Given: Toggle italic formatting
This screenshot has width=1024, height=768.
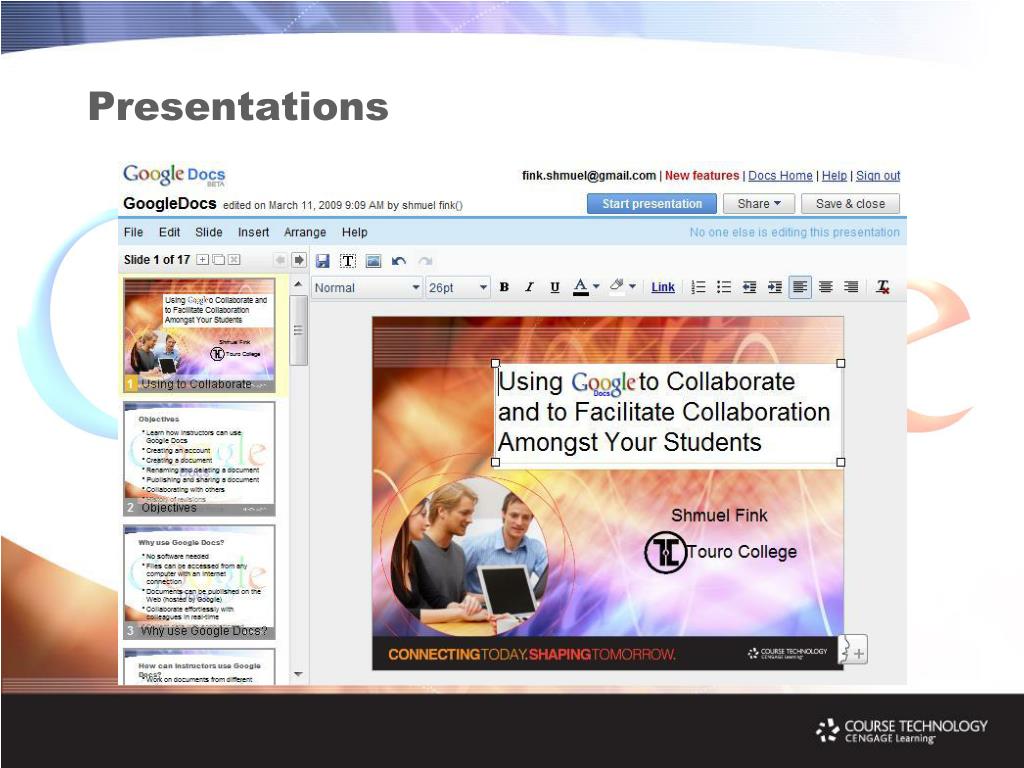Looking at the screenshot, I should coord(530,287).
